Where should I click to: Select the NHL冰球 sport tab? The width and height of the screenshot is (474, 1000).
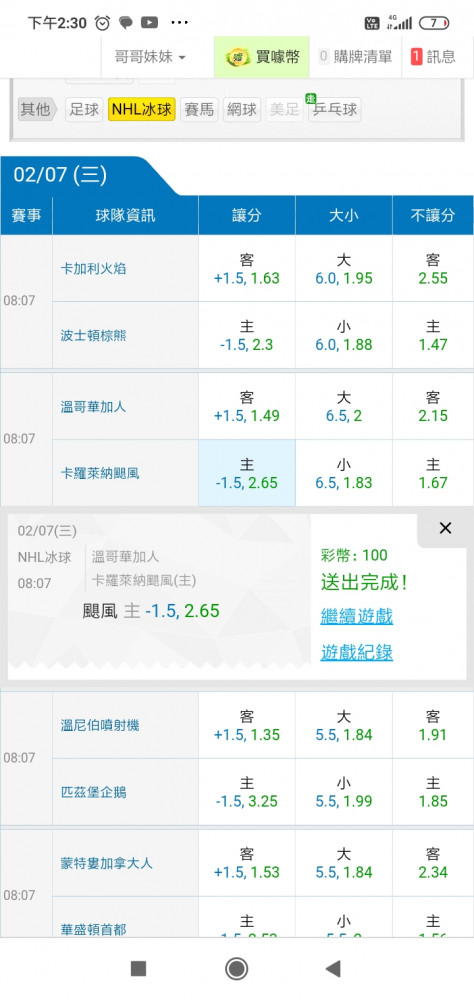click(x=142, y=110)
